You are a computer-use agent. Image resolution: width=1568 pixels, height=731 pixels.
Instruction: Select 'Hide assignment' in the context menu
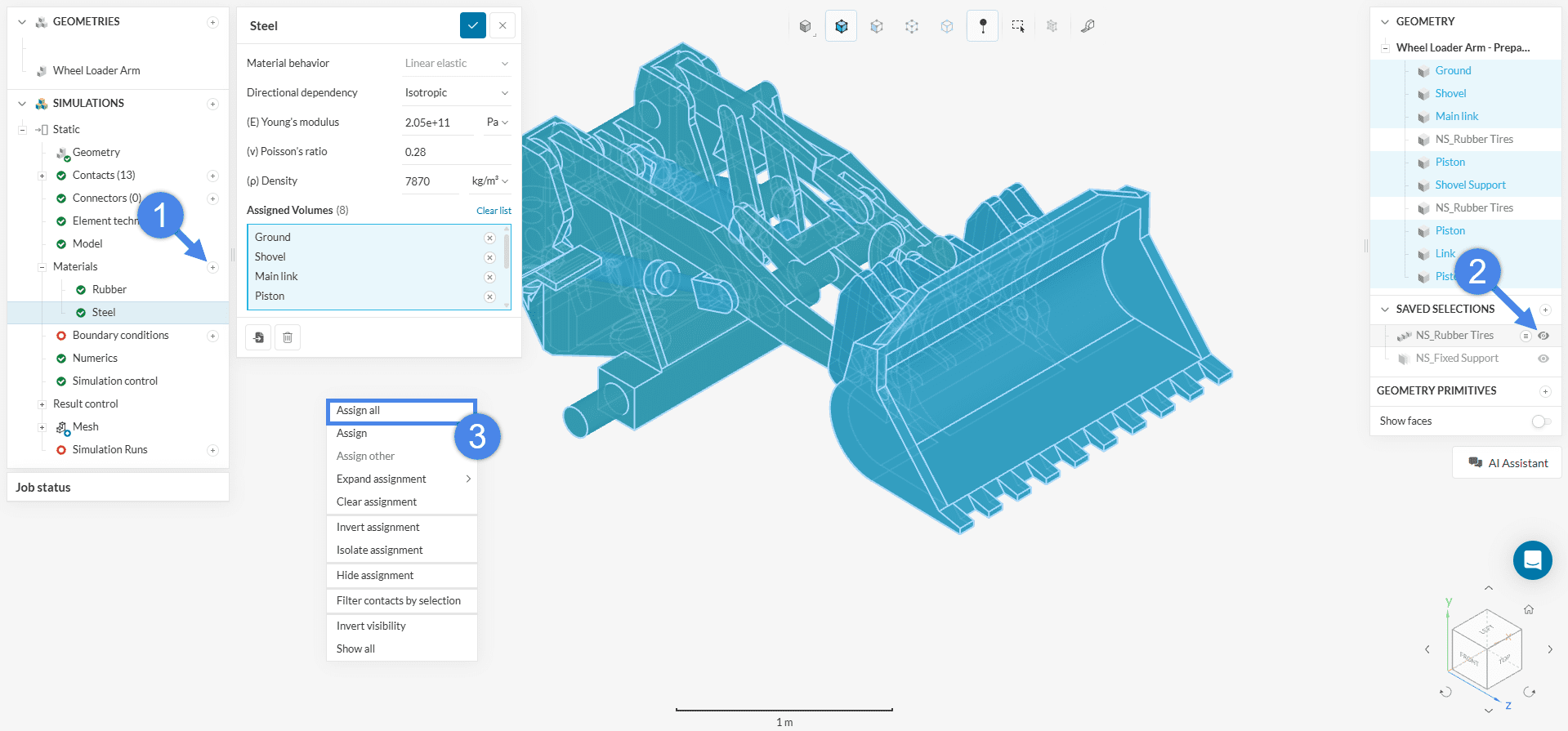[x=375, y=576]
